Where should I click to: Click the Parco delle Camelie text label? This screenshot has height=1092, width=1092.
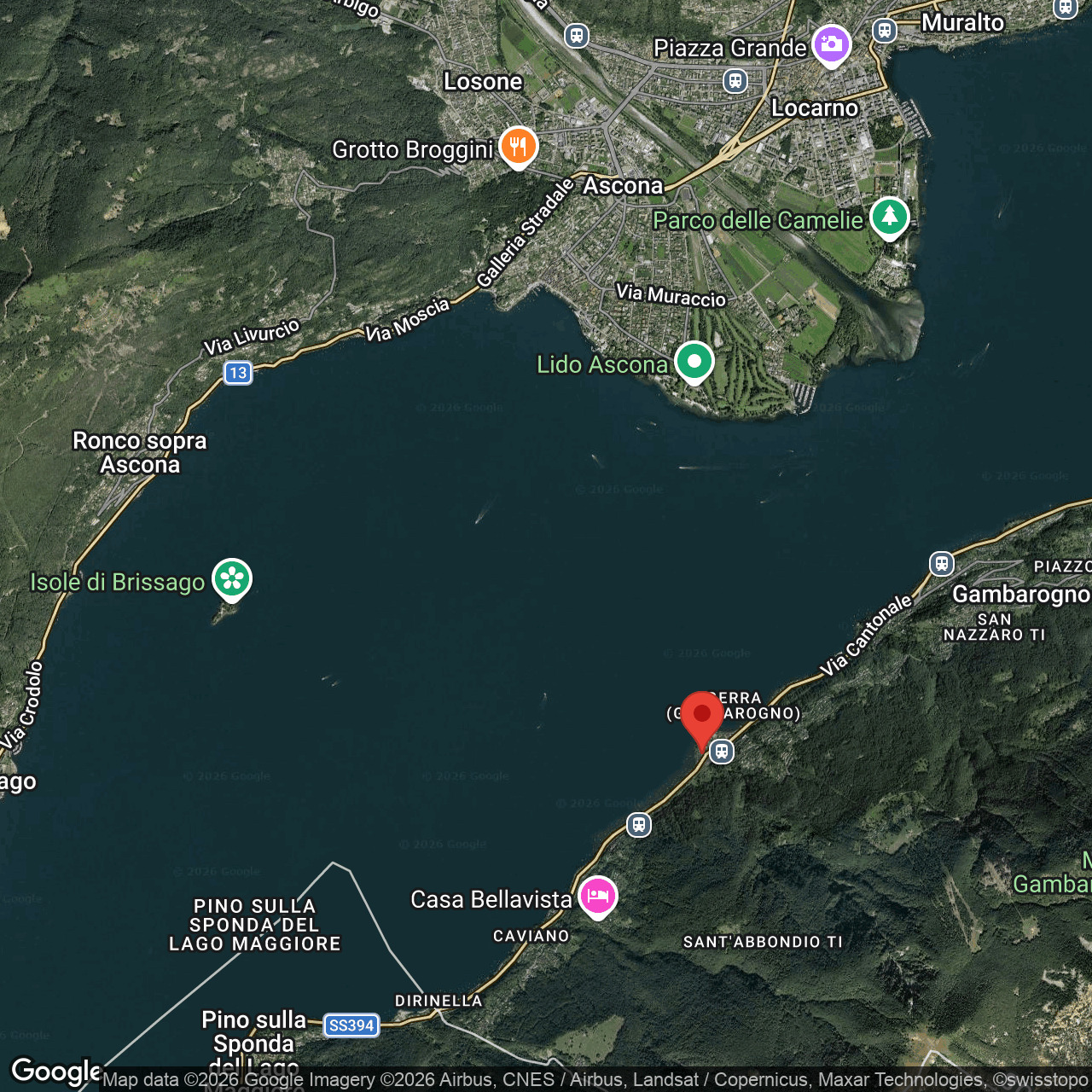coord(758,220)
